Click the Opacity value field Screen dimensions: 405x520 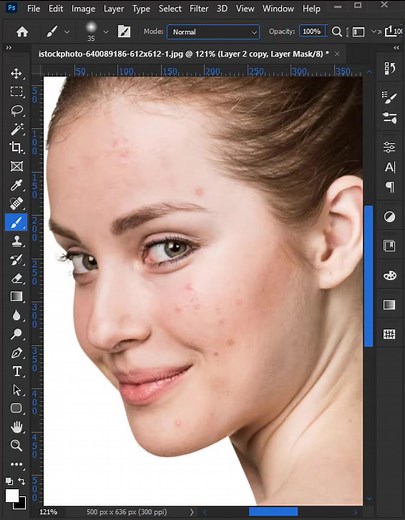312,31
